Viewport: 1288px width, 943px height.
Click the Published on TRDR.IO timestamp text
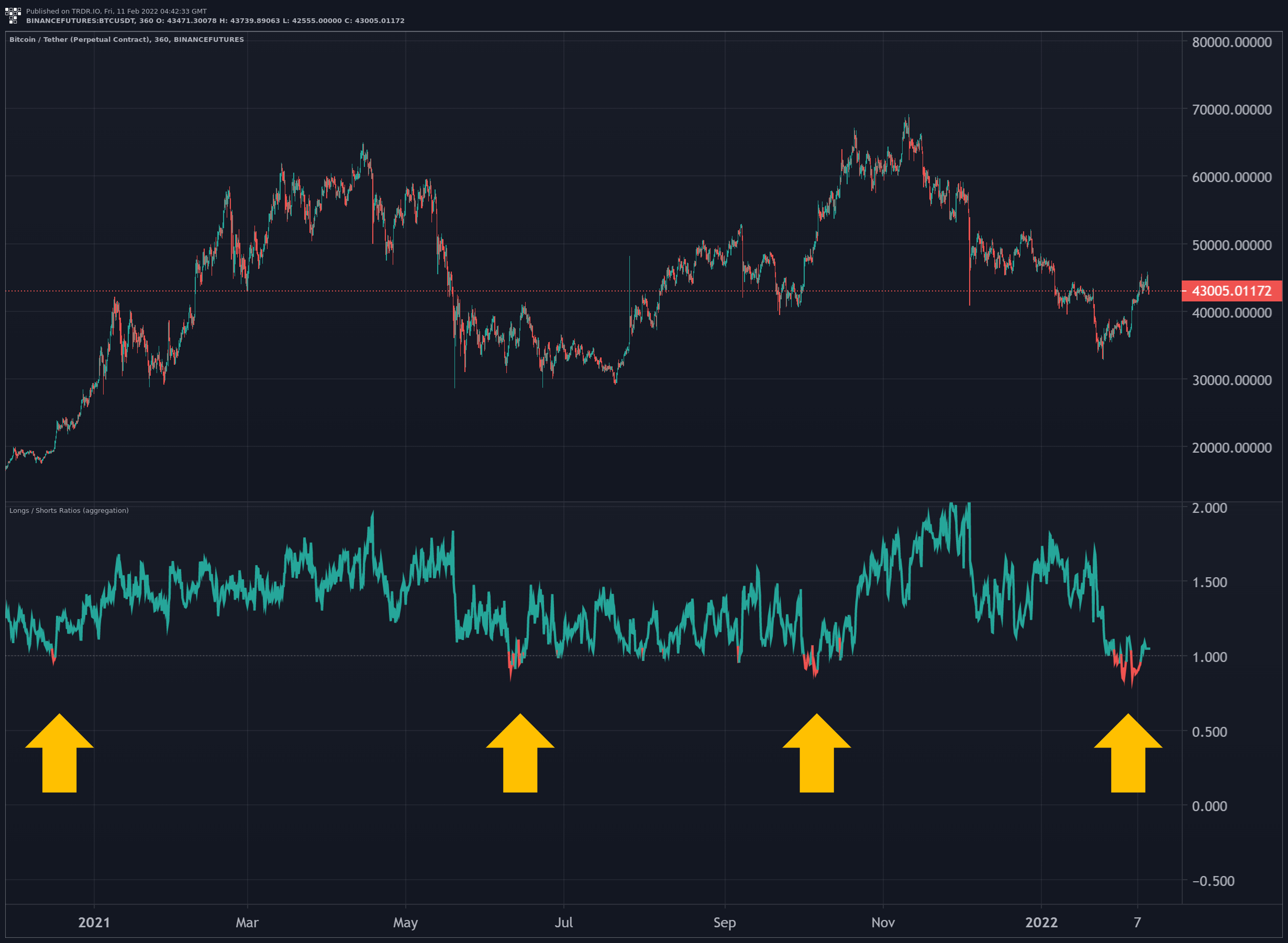tap(116, 11)
